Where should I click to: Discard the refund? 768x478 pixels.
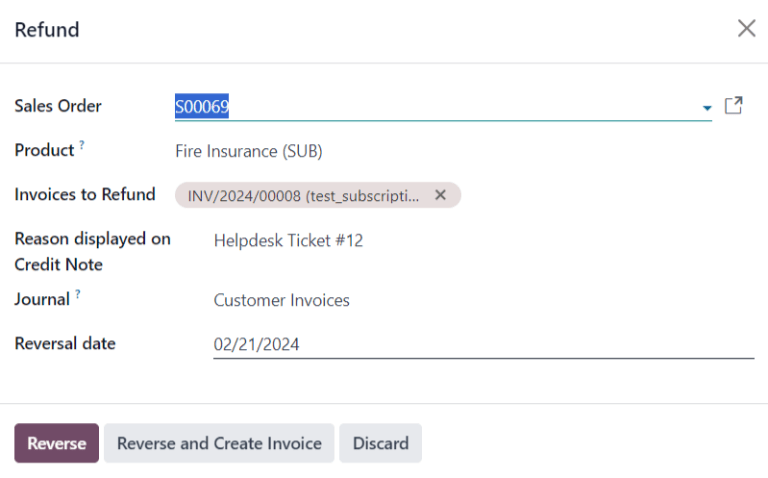380,443
